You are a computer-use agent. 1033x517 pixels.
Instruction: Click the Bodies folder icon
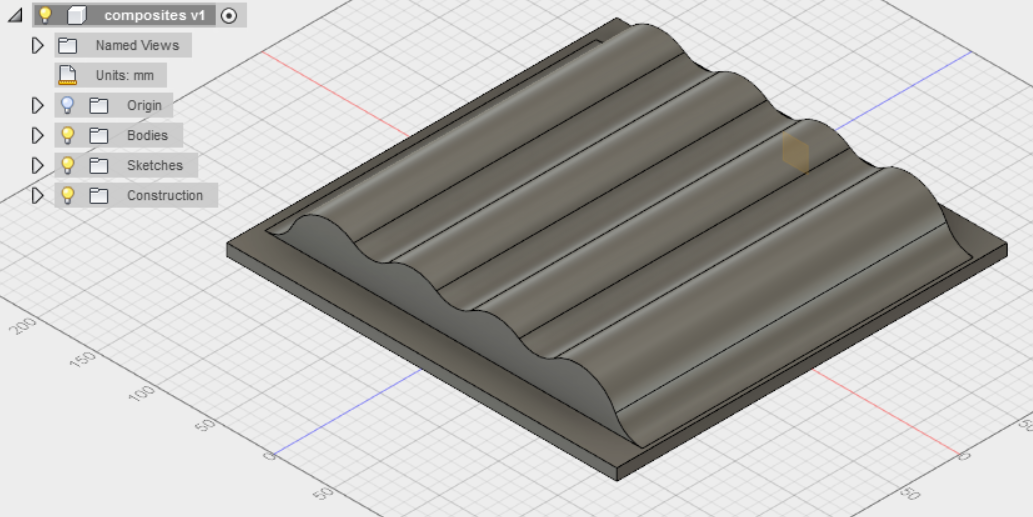pyautogui.click(x=99, y=135)
